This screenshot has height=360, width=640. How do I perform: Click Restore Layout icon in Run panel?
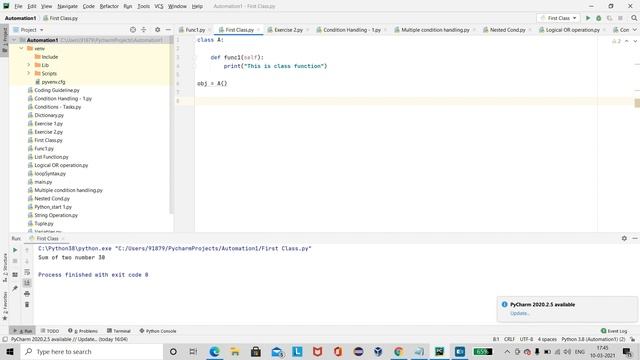pyautogui.click(x=15, y=275)
